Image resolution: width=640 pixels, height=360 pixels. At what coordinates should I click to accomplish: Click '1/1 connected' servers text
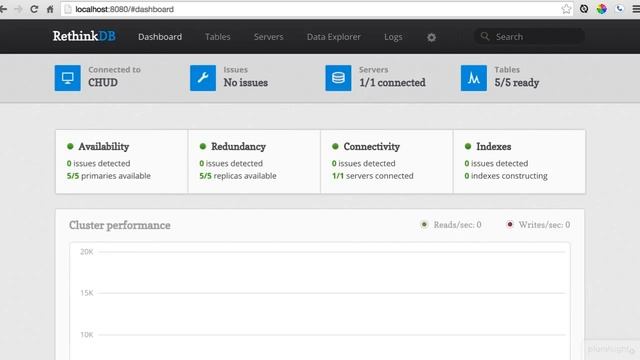click(392, 82)
